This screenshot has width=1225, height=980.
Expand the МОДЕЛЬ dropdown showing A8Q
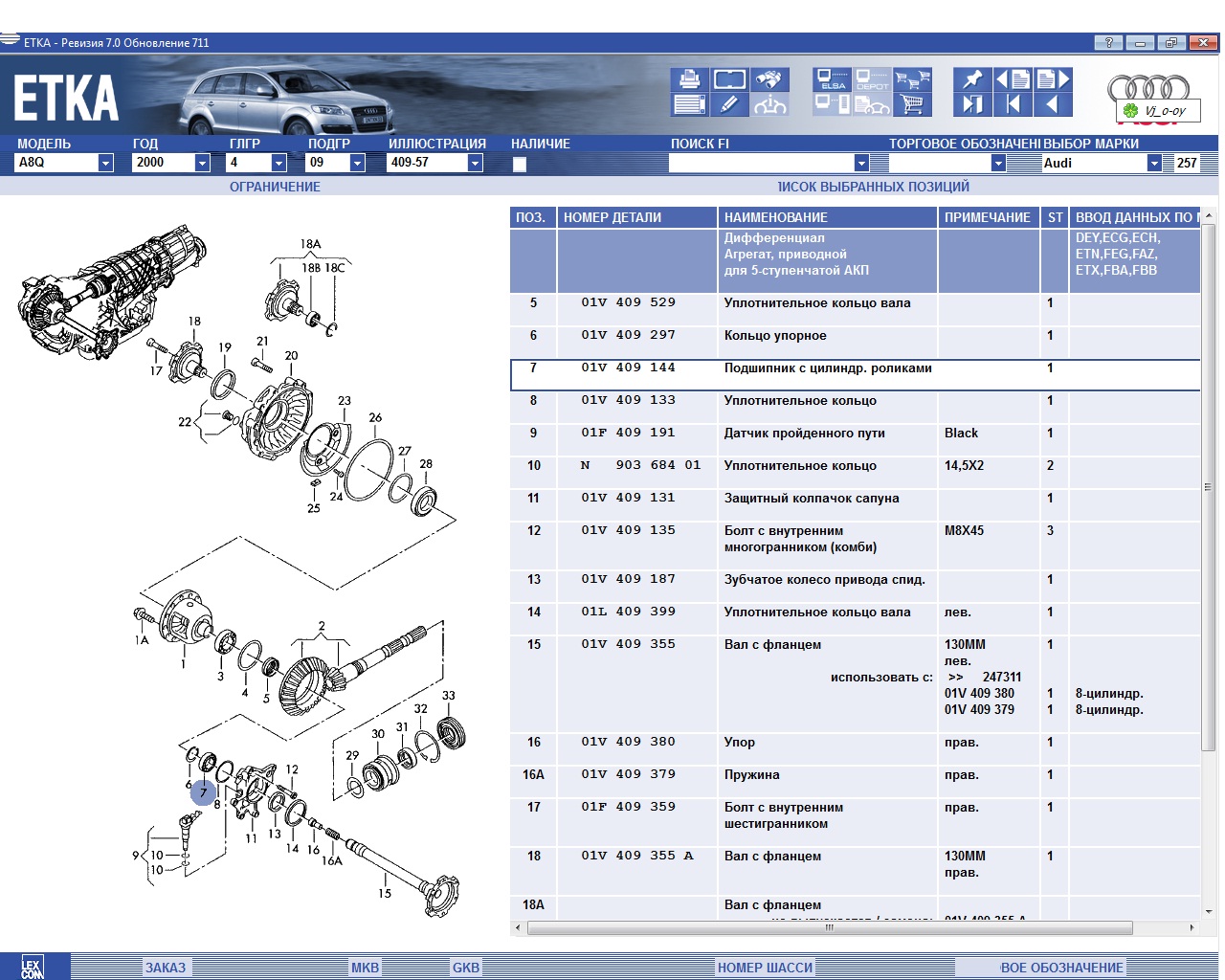point(105,163)
